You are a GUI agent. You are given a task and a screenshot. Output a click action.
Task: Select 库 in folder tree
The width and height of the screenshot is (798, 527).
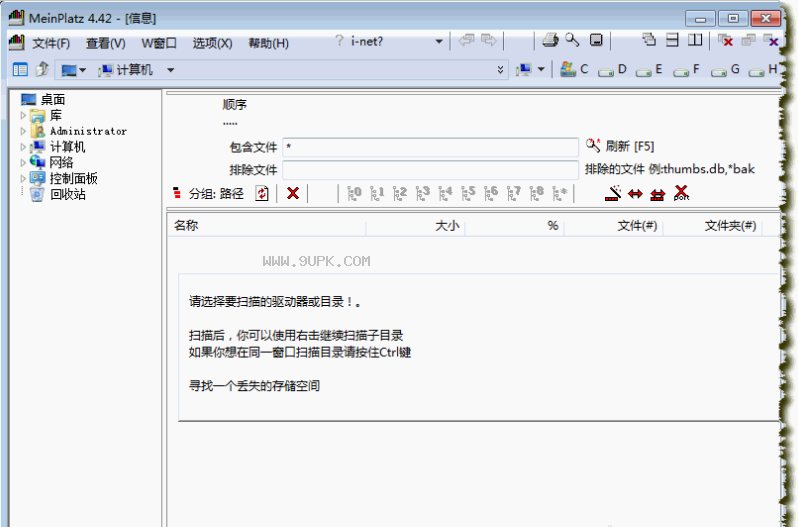(46, 115)
